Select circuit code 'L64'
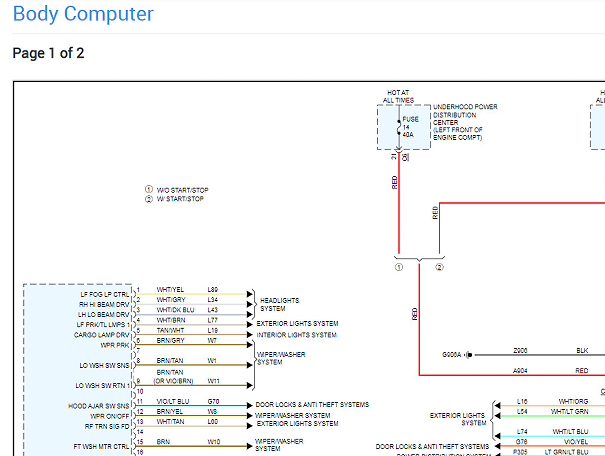 (522, 412)
